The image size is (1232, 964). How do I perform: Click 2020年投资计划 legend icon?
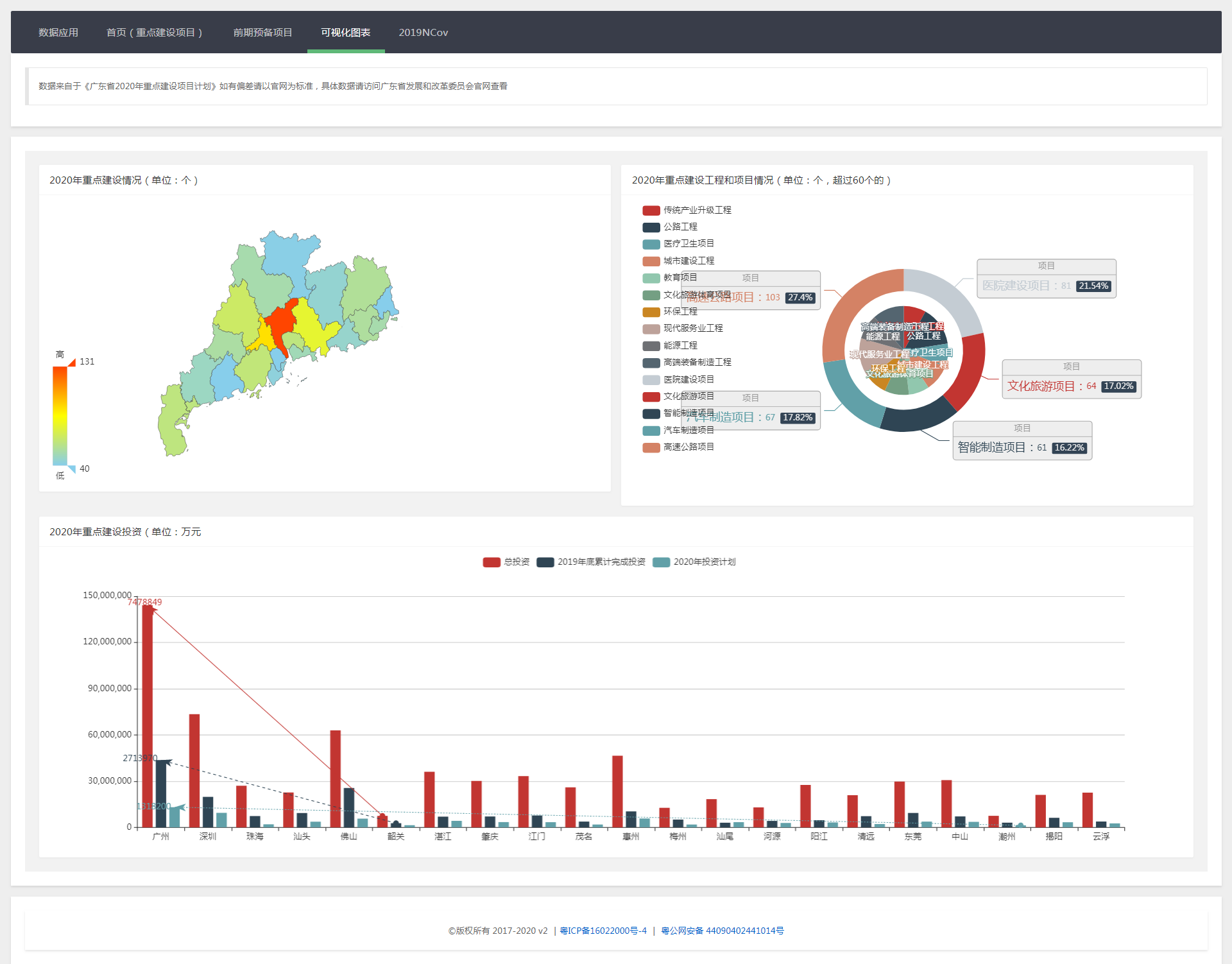(x=661, y=562)
